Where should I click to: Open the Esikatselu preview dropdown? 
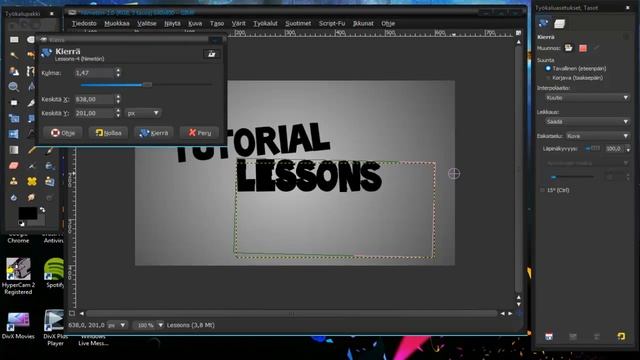click(x=598, y=136)
